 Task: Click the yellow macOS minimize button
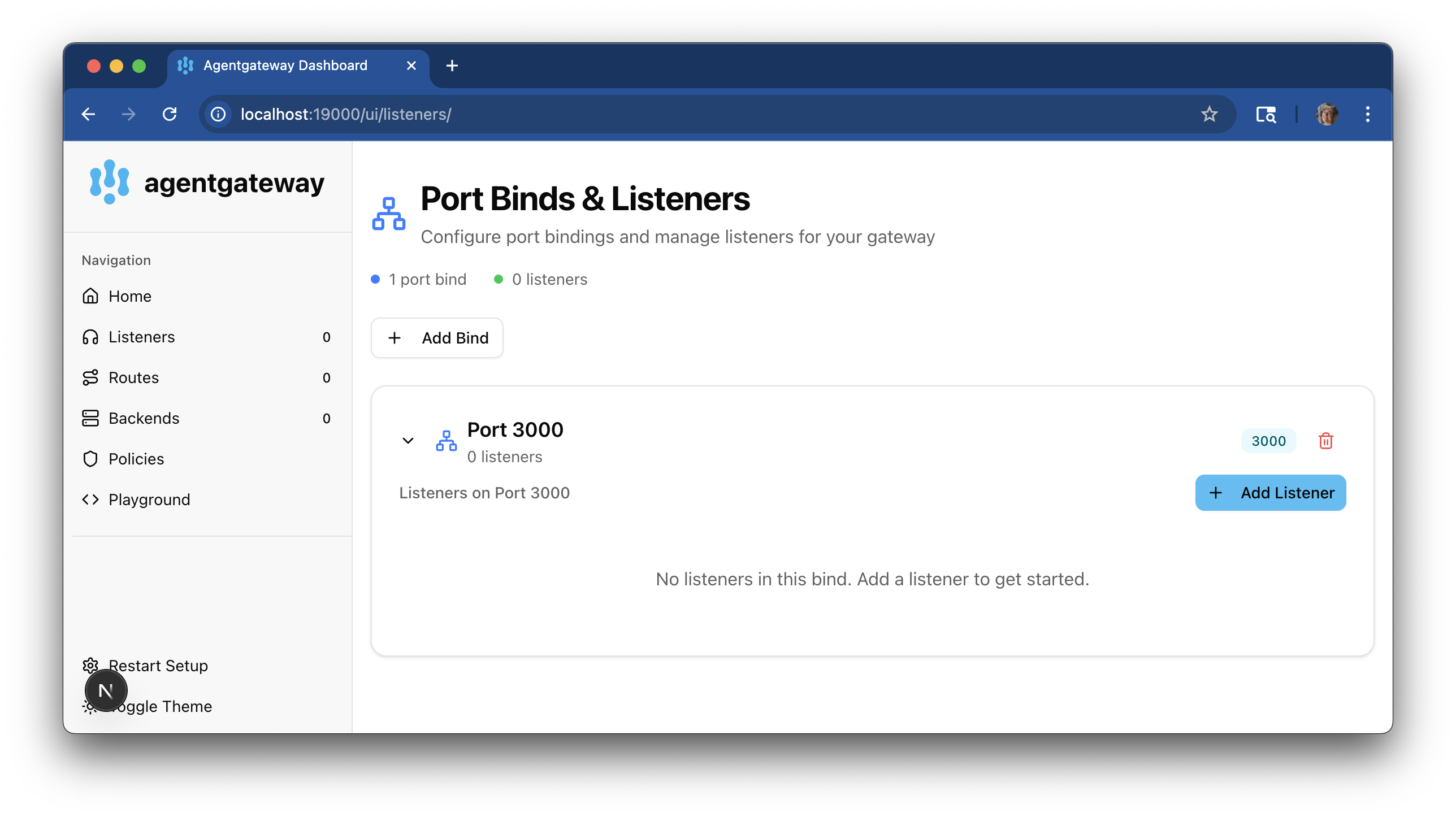[116, 66]
